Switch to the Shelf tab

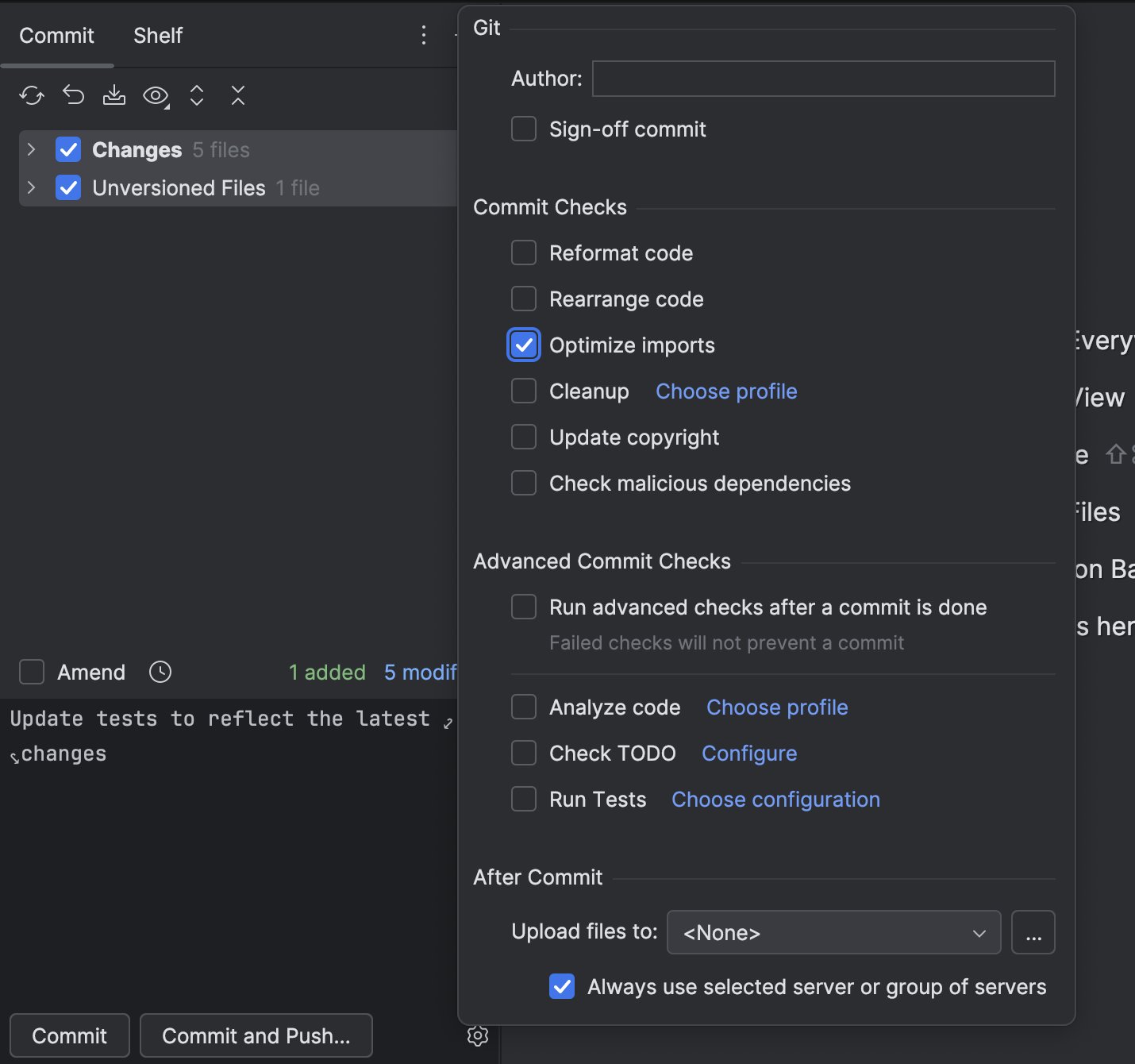click(x=157, y=35)
